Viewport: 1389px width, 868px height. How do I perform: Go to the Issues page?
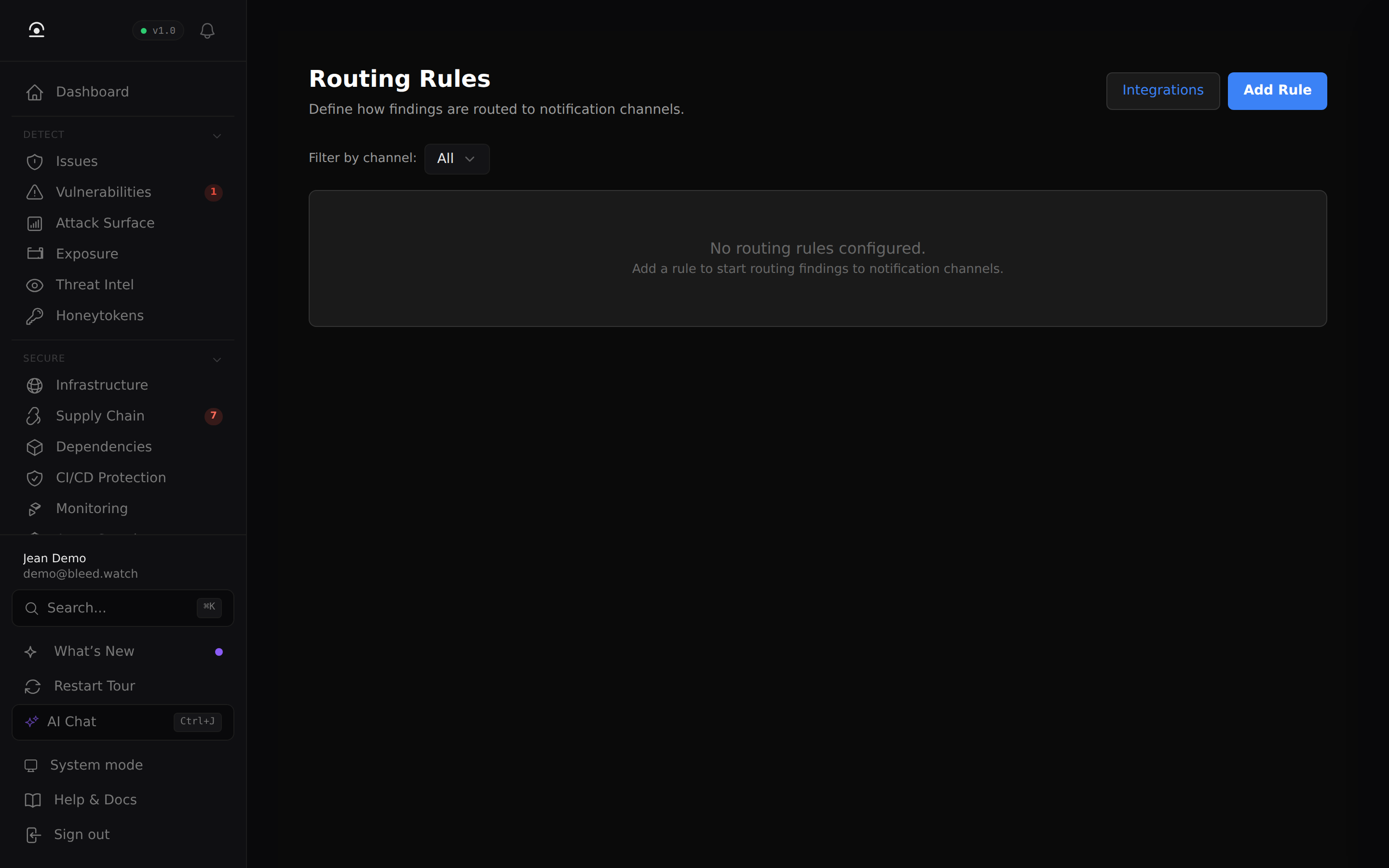(x=123, y=162)
